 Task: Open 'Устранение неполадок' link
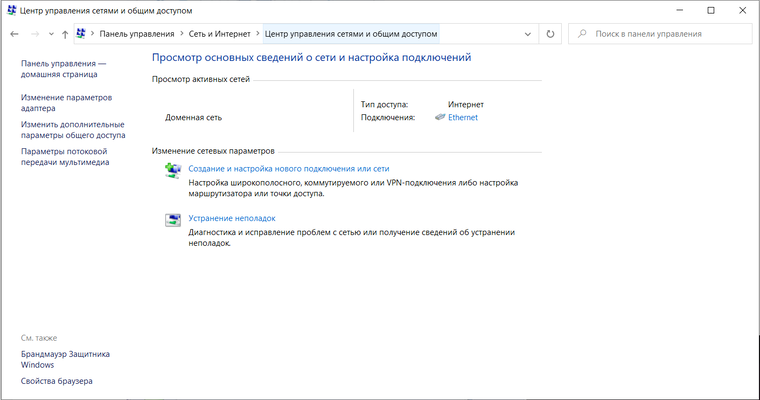(231, 218)
